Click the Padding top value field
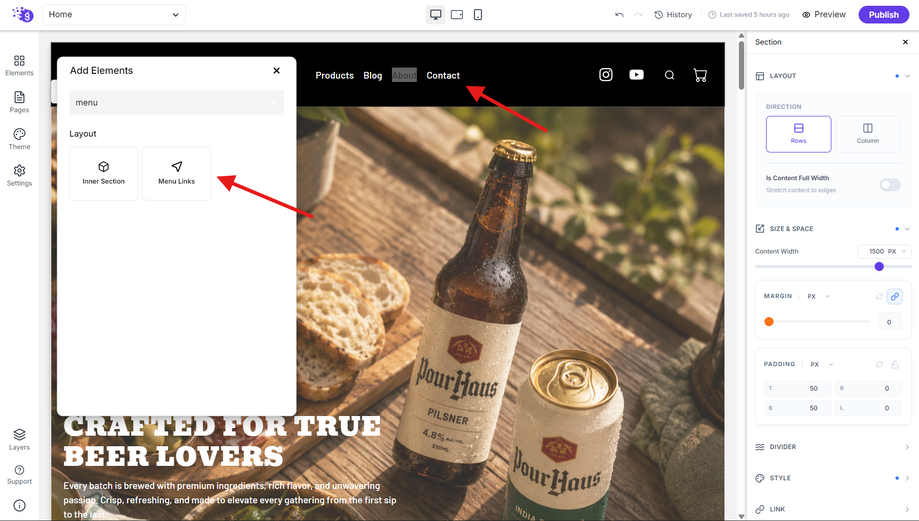The width and height of the screenshot is (919, 521). 798,389
